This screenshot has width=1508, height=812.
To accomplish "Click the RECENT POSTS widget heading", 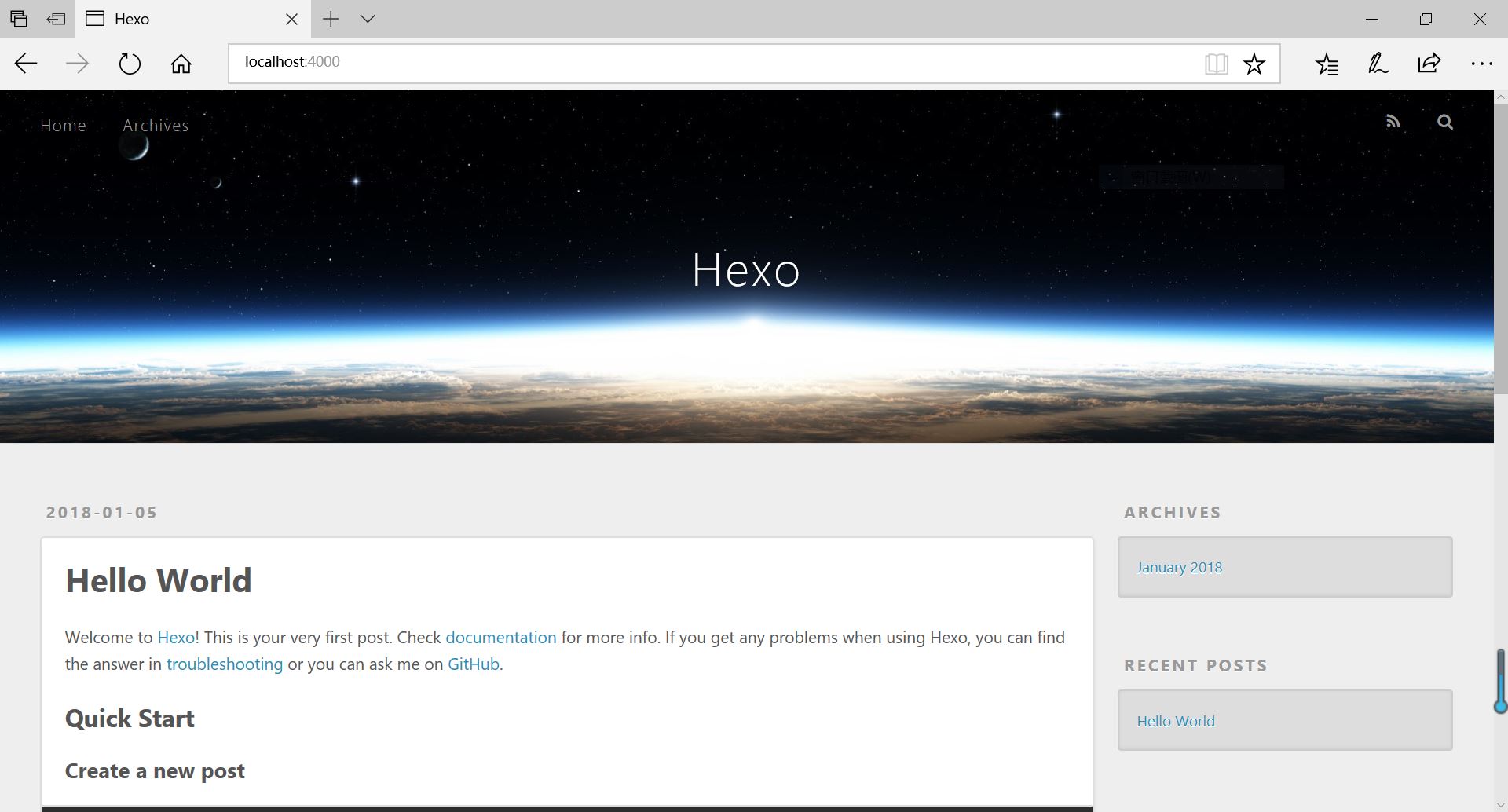I will [1195, 665].
